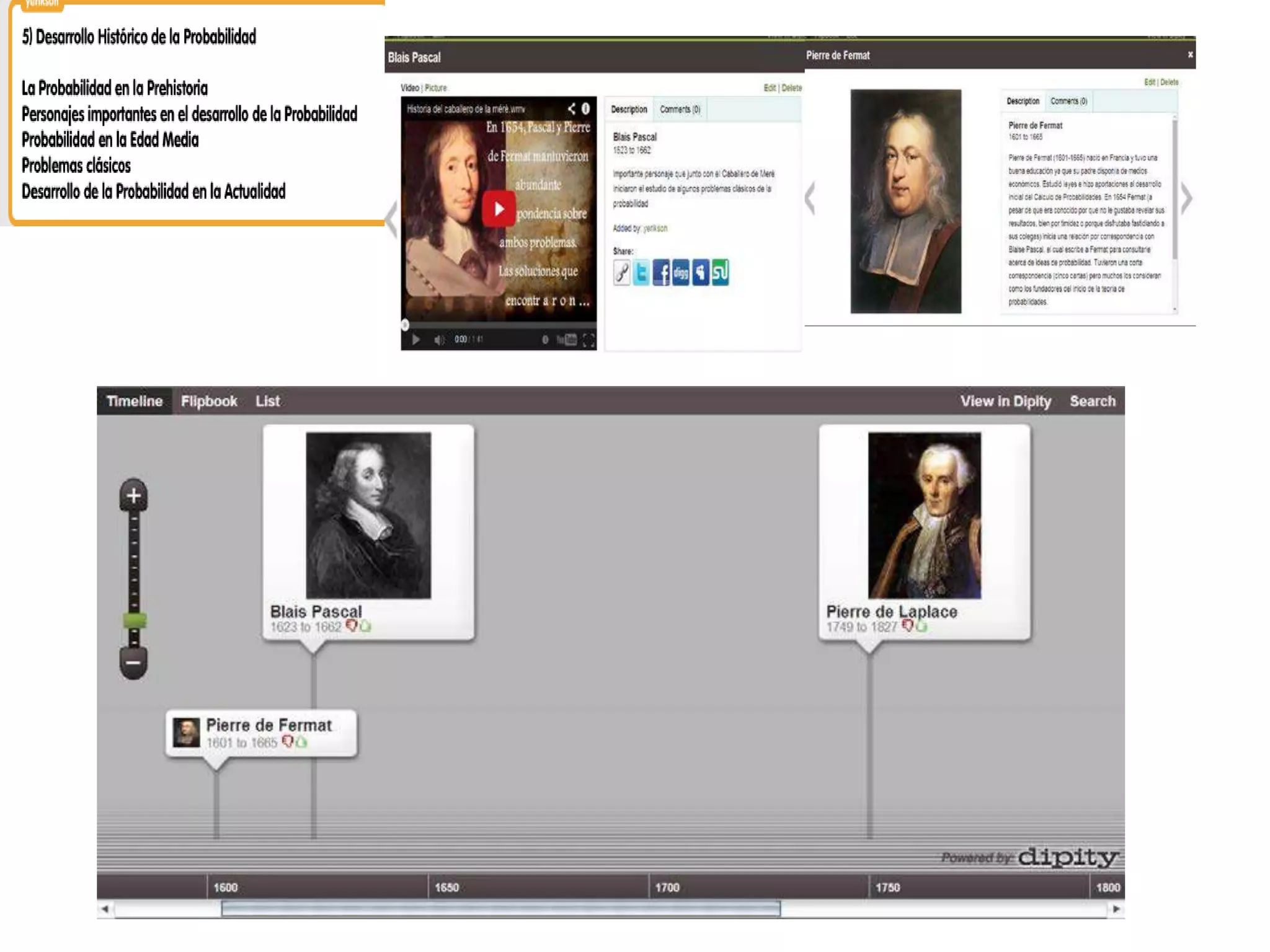Zoom in timeline with plus button
Screen dimensions: 1270x952
pyautogui.click(x=133, y=496)
